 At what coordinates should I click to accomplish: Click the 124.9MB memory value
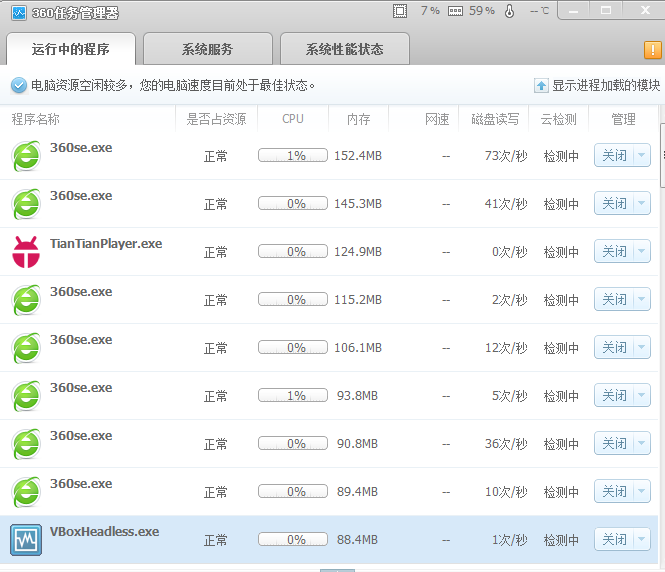point(358,252)
